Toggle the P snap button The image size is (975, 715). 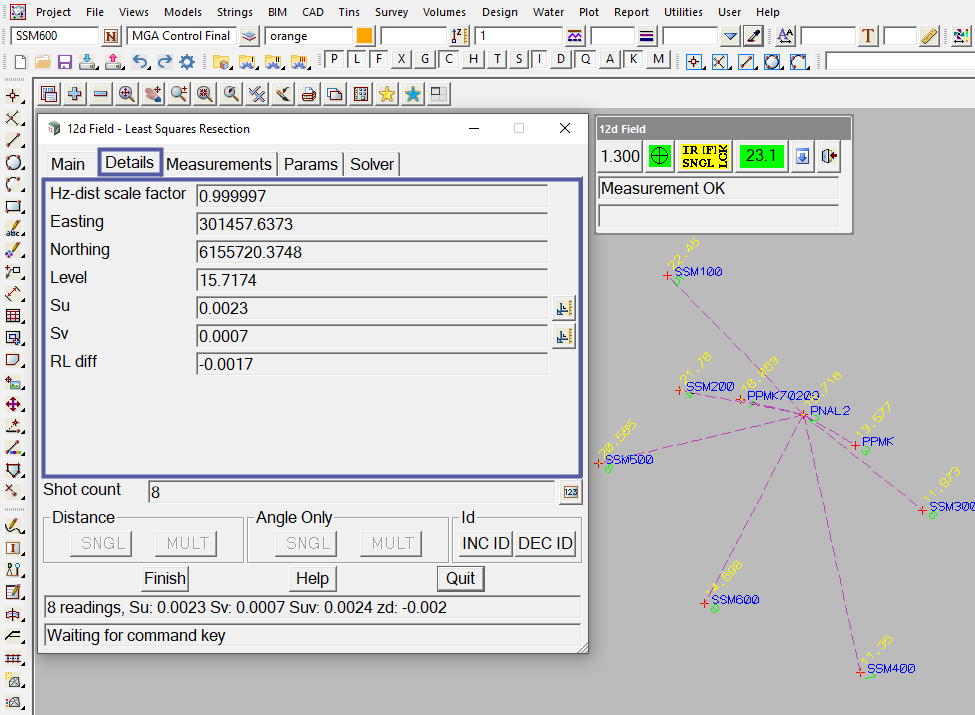click(335, 59)
